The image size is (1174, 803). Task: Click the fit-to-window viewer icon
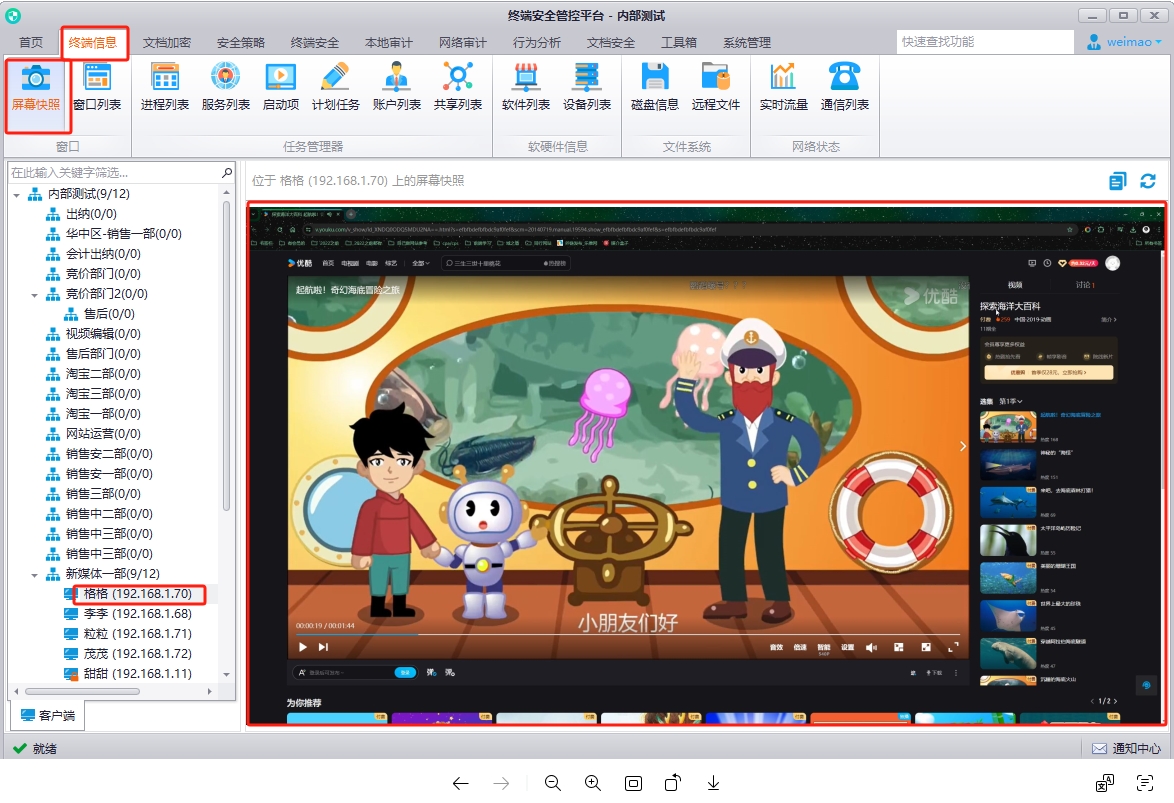click(x=633, y=784)
